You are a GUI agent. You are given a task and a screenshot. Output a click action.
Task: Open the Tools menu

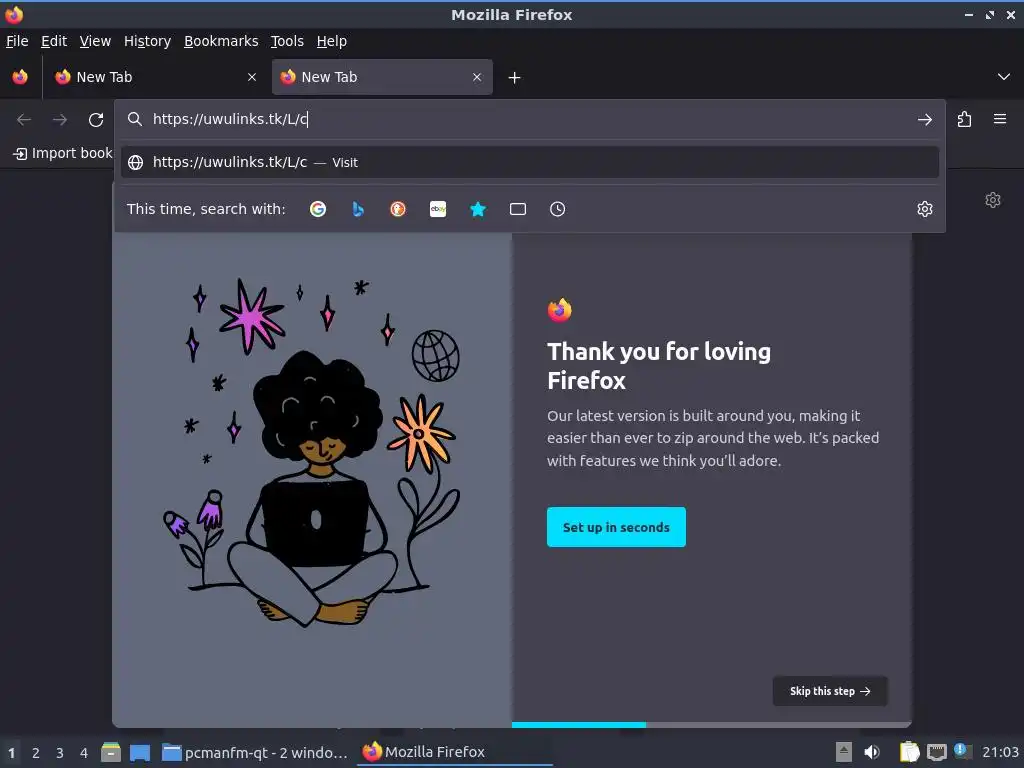[287, 41]
